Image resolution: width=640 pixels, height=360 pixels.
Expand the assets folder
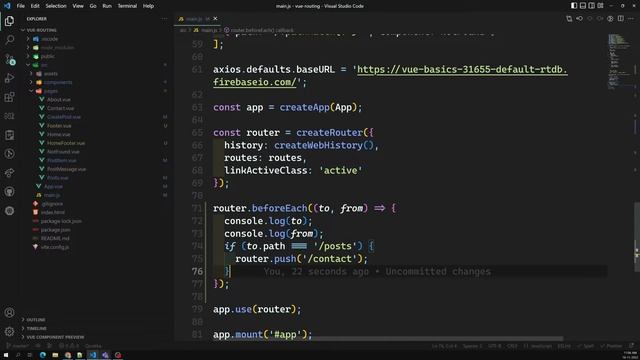click(51, 74)
